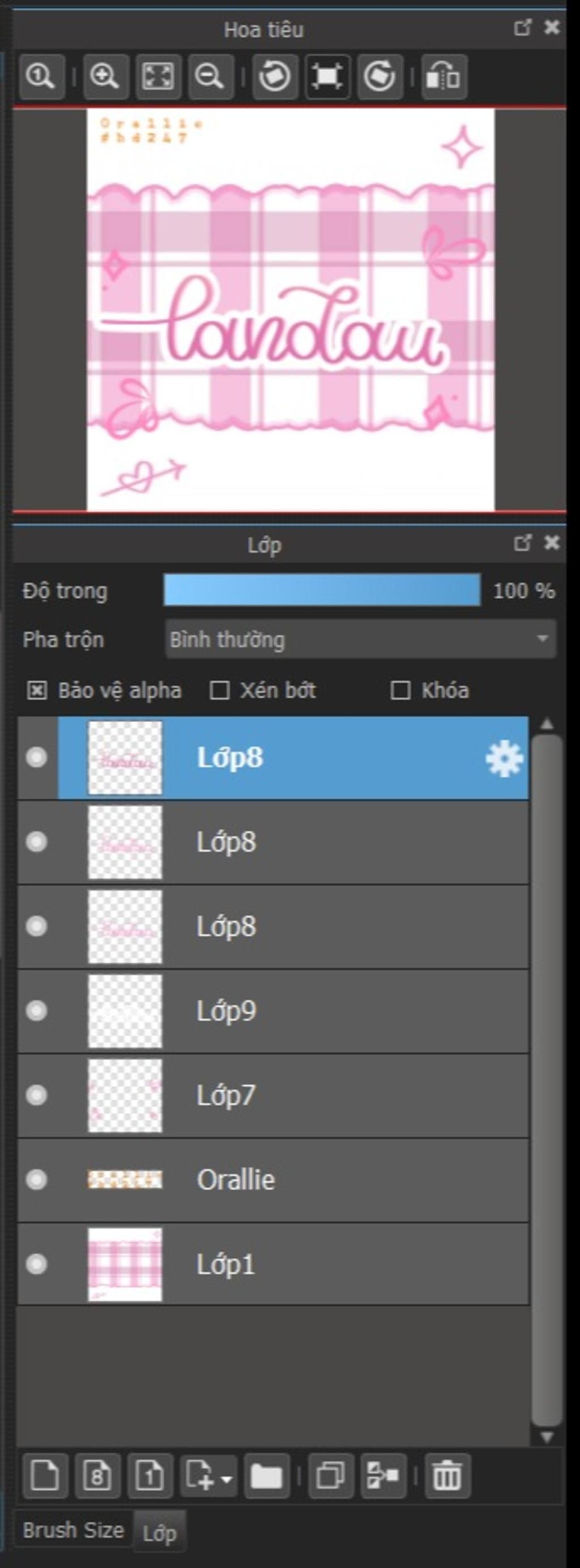Enable the Xén bớt checkbox
This screenshot has height=1568, width=580.
pos(219,690)
